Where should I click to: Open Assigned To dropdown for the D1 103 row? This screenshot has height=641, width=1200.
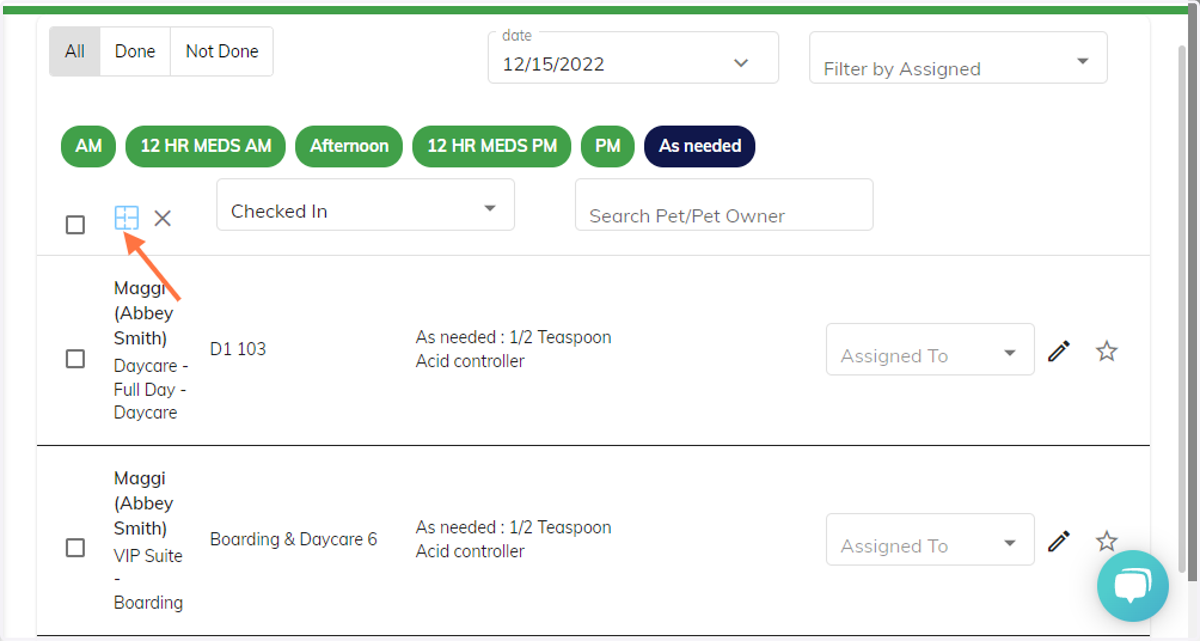click(x=930, y=349)
